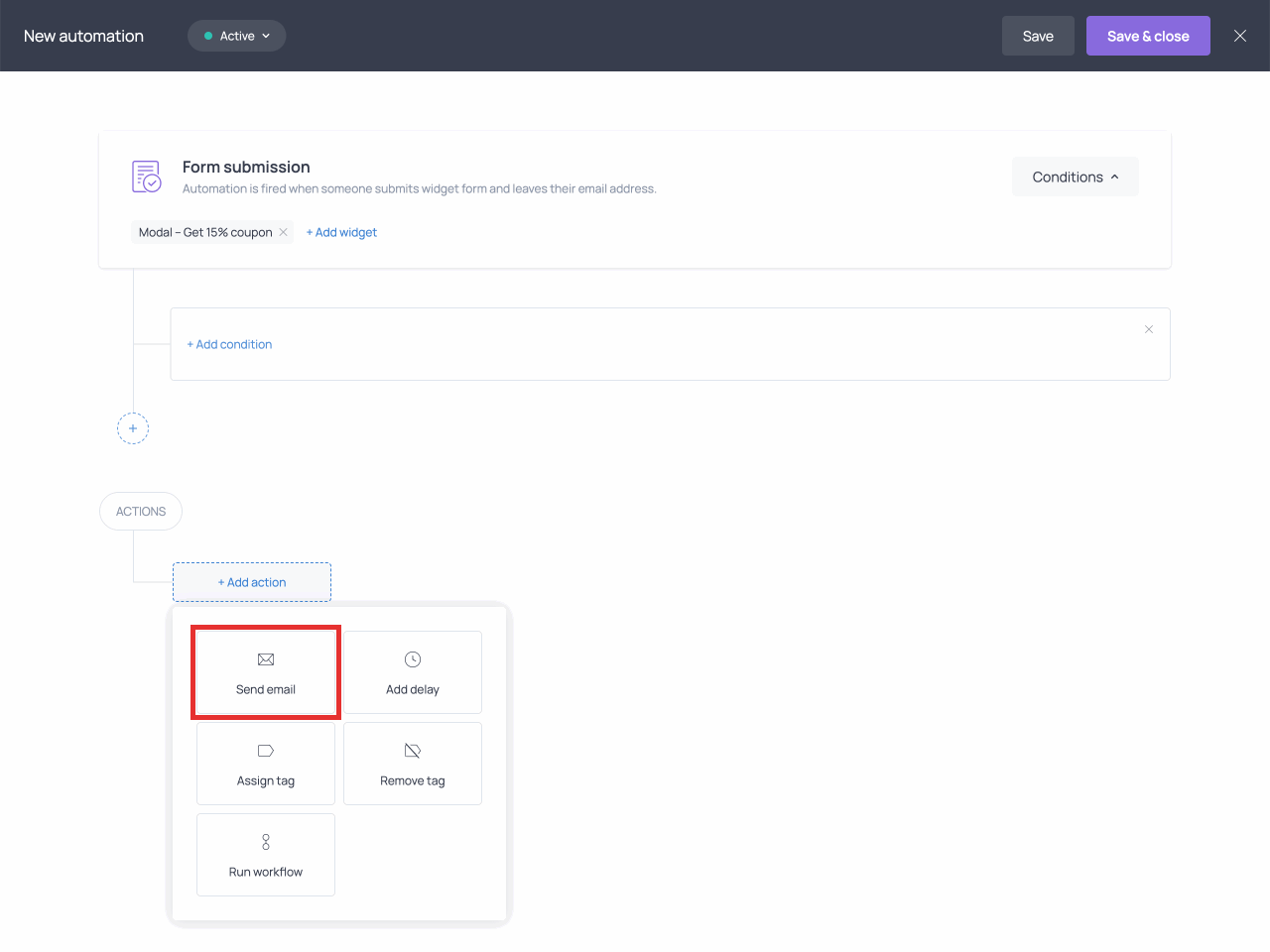
Task: Click the + Add widget link
Action: (341, 232)
